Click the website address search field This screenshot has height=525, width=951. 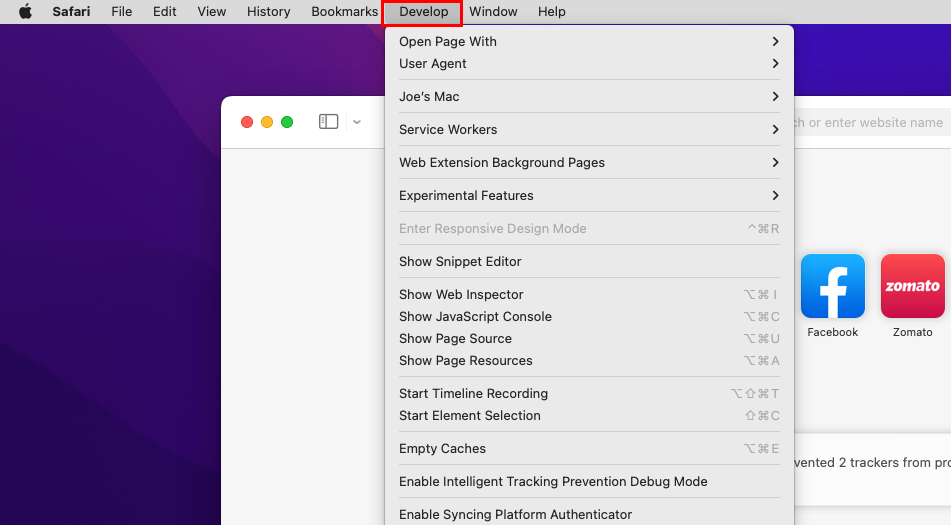tap(870, 123)
